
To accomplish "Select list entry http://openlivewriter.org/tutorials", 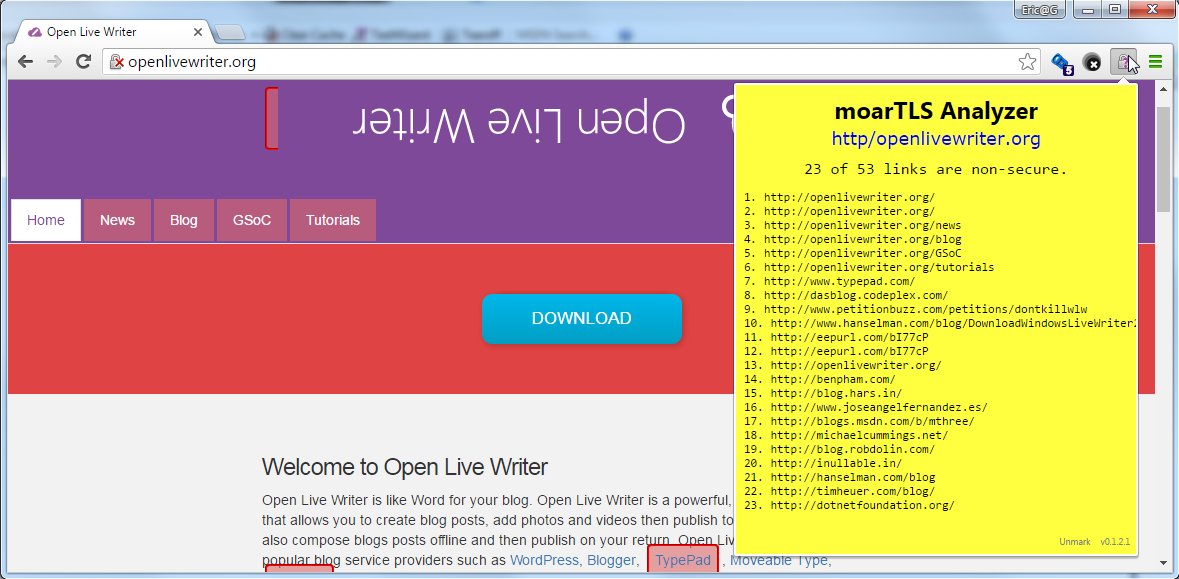I will pyautogui.click(x=878, y=267).
